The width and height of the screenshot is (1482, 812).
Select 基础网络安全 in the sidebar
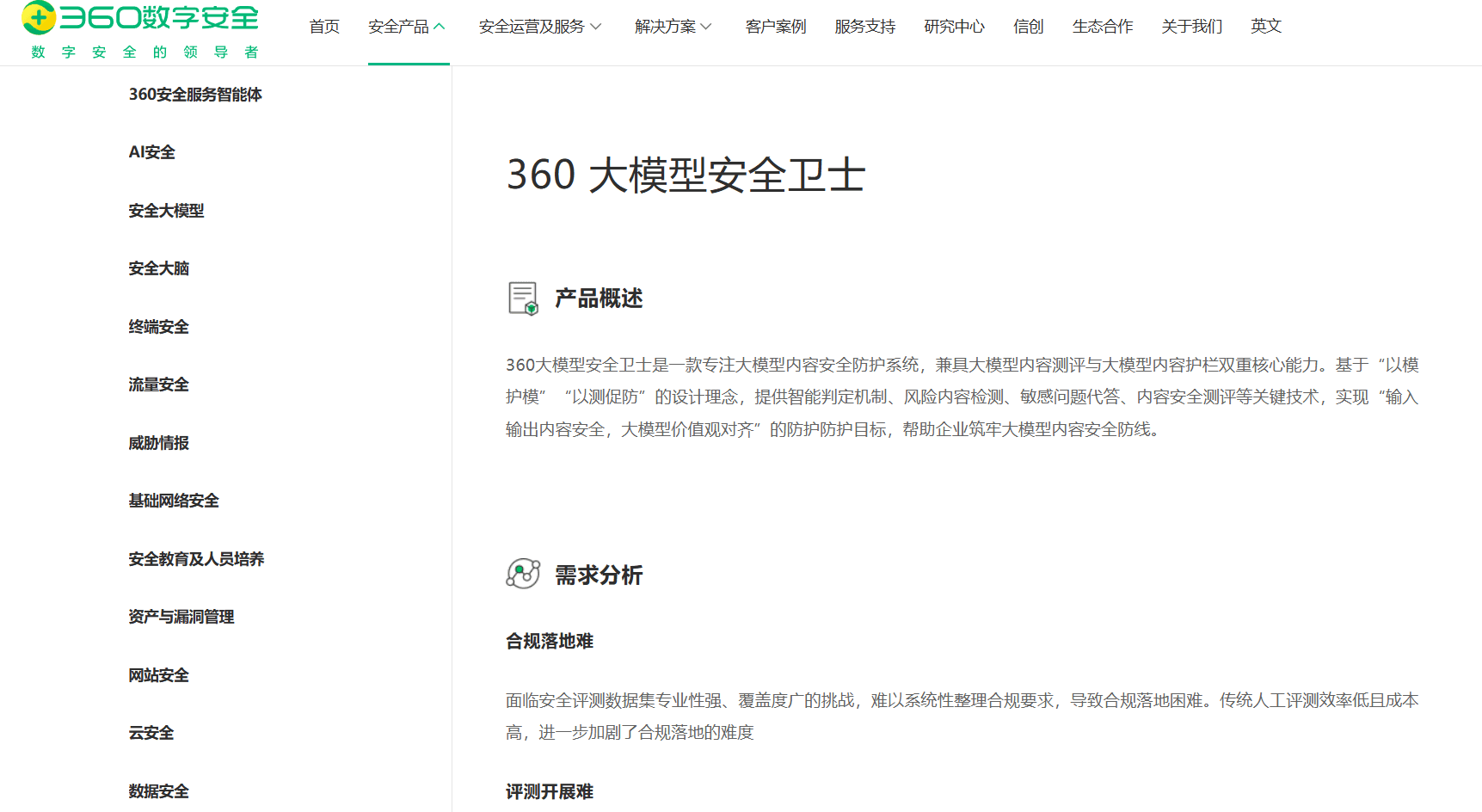(174, 501)
